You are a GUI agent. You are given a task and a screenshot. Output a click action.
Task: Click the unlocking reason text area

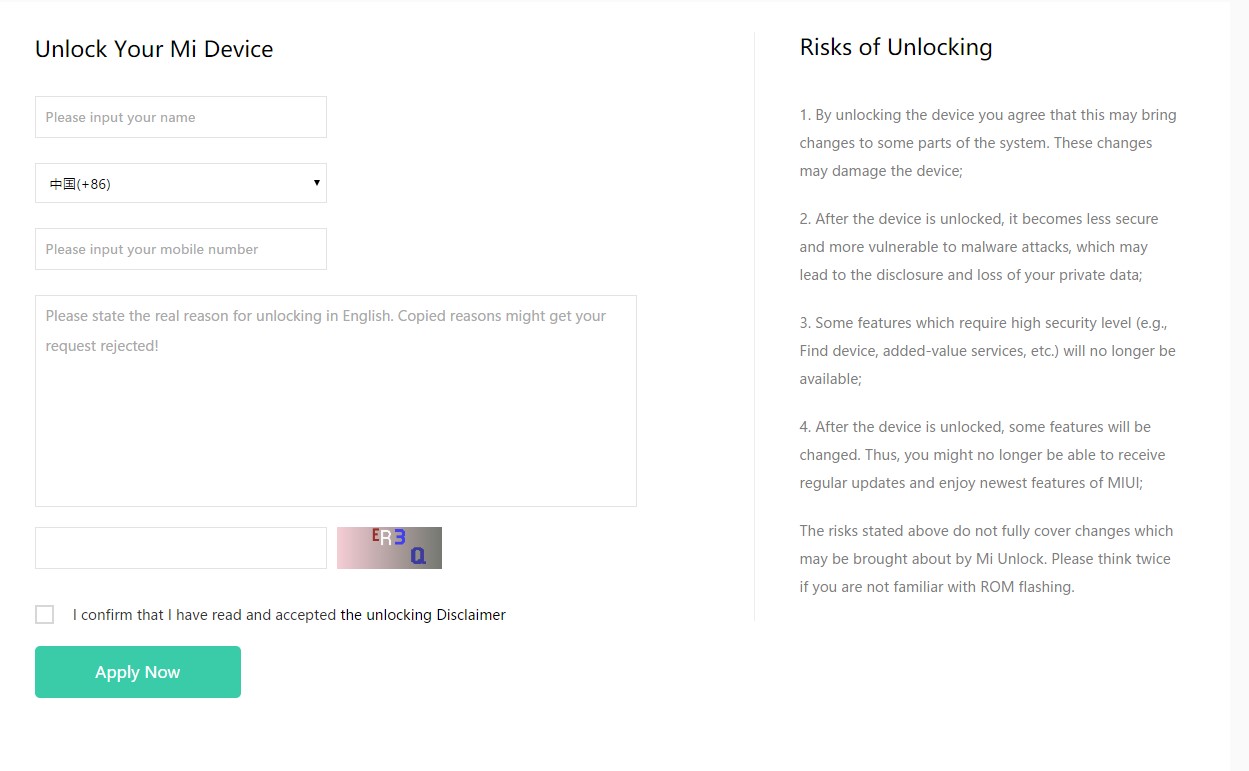(335, 400)
